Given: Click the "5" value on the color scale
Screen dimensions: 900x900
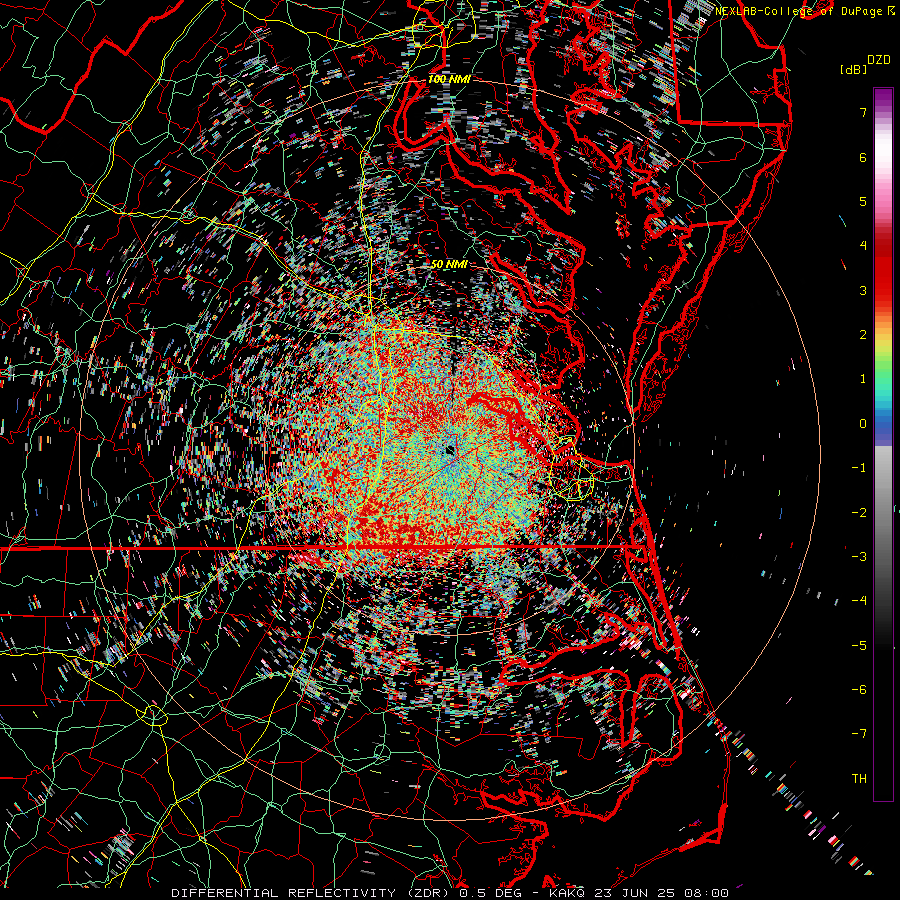Looking at the screenshot, I should pyautogui.click(x=863, y=201).
